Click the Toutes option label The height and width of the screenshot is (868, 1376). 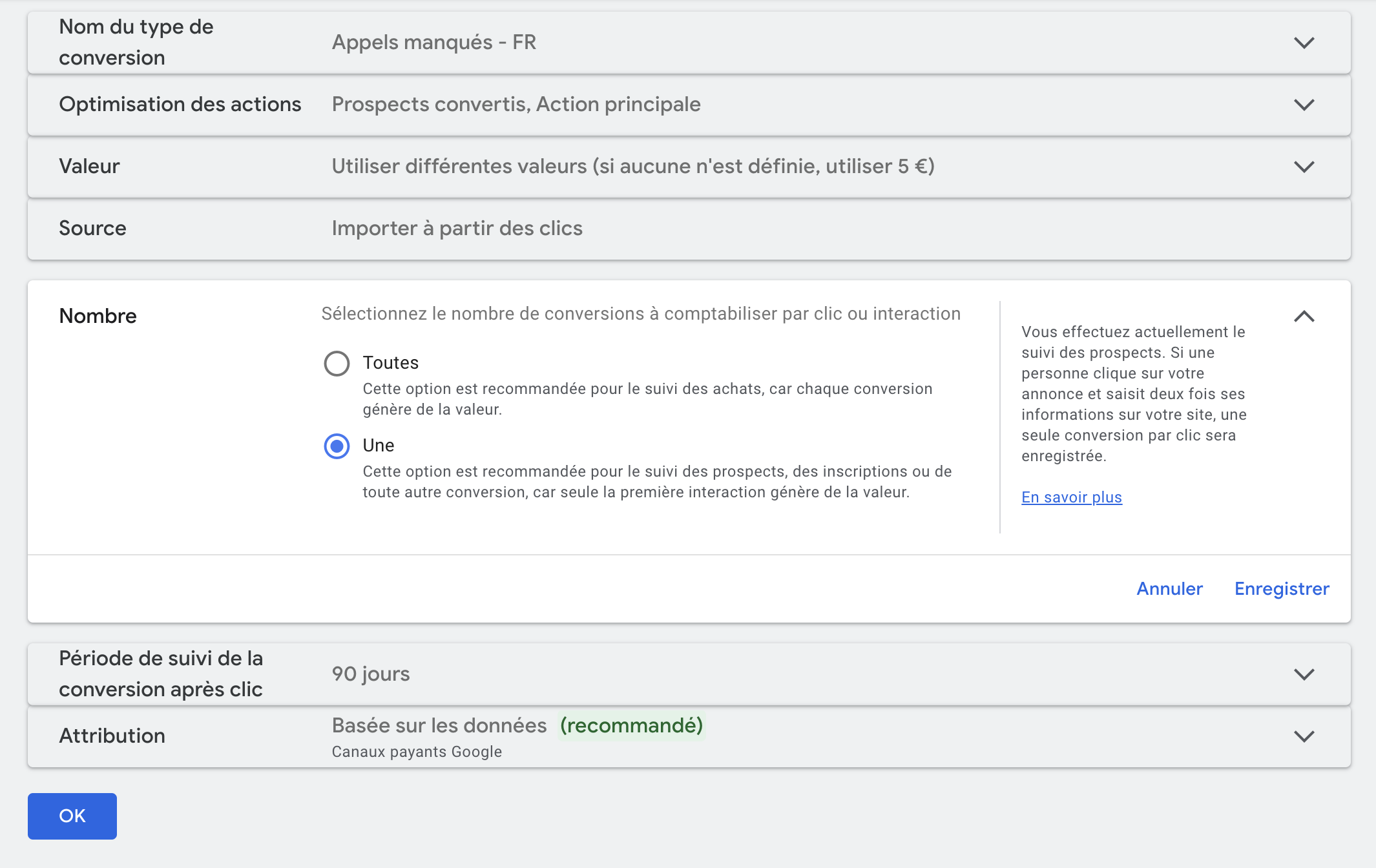click(391, 363)
